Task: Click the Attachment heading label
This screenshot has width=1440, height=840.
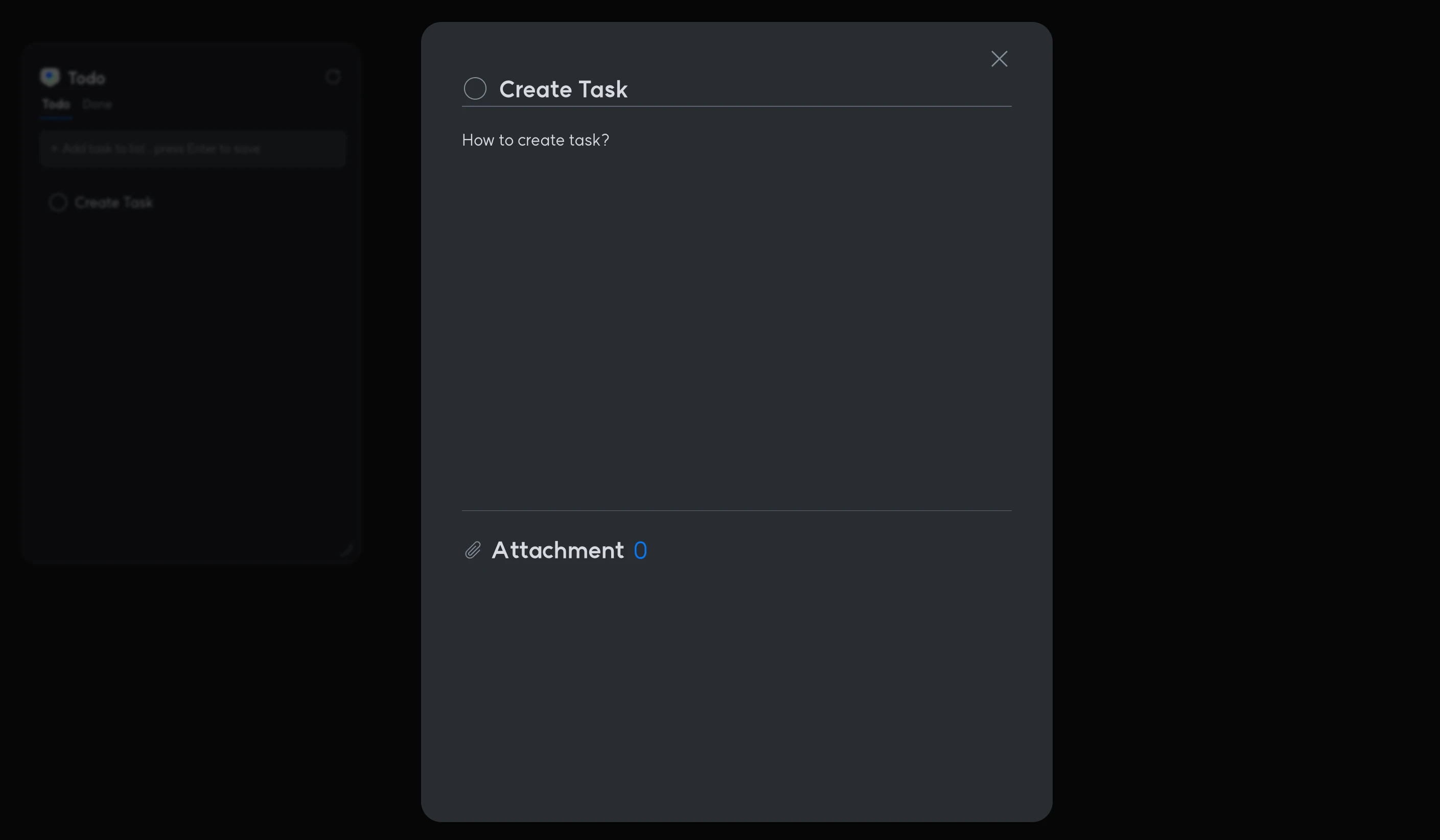Action: [557, 550]
